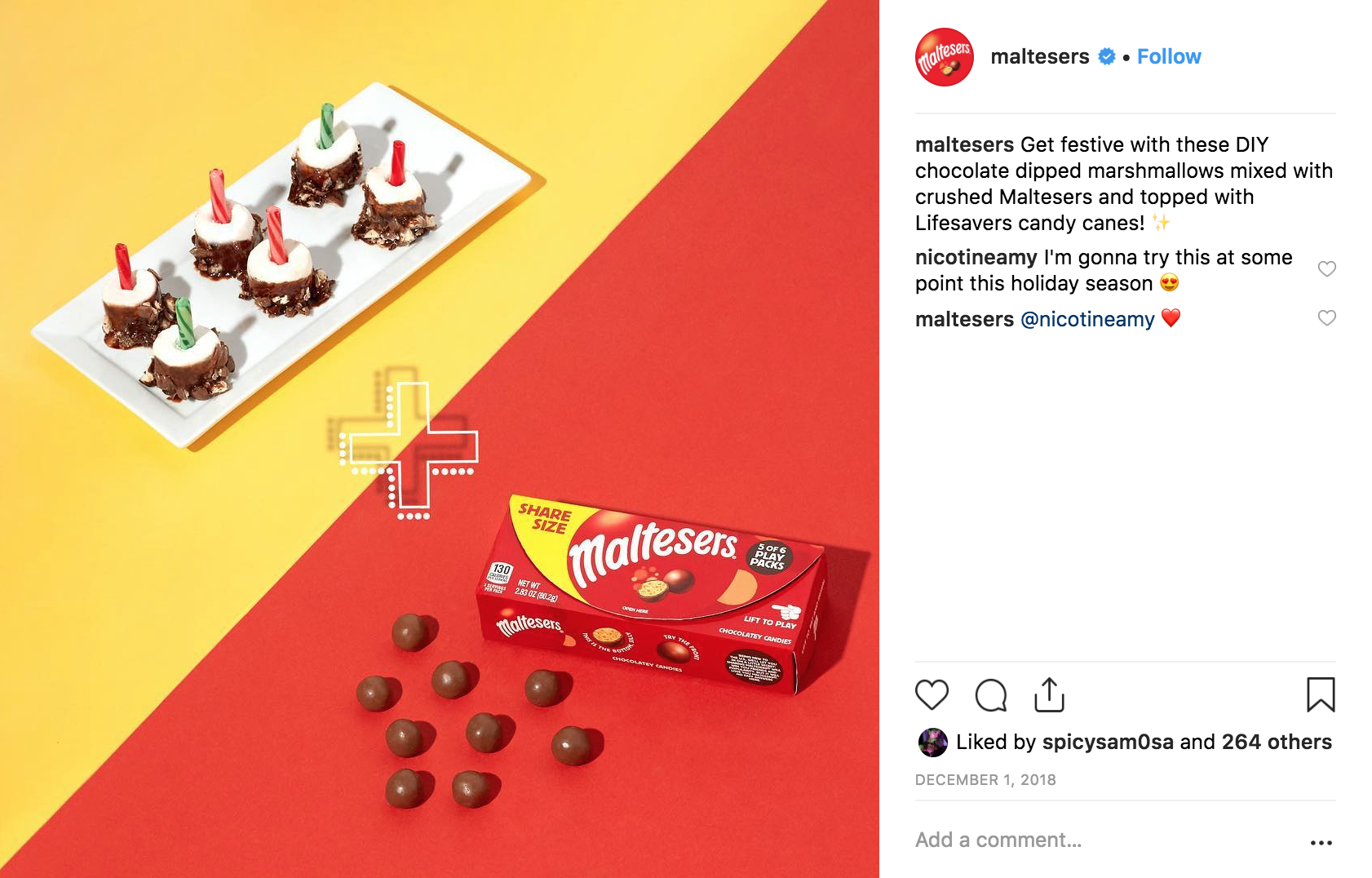Image resolution: width=1372 pixels, height=878 pixels.
Task: View the 264 others who liked
Action: click(1277, 742)
